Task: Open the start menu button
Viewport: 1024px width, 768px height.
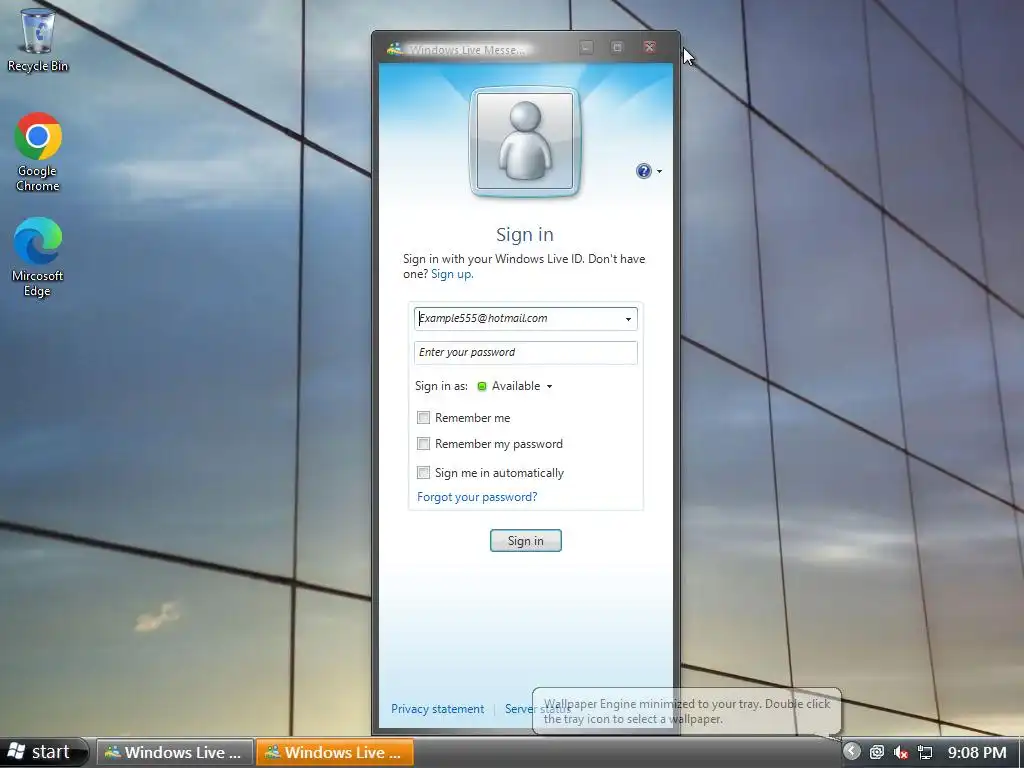Action: tap(44, 752)
